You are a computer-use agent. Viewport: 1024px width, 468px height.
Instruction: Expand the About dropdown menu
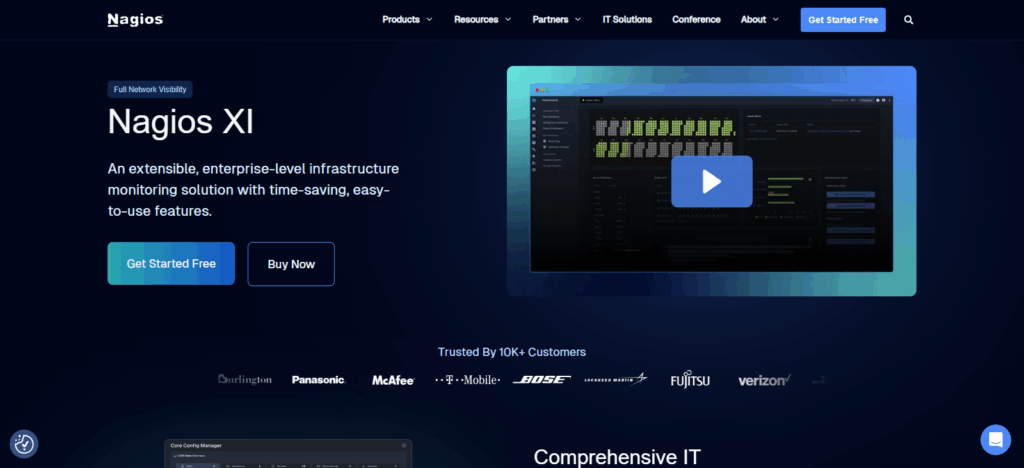[x=761, y=19]
